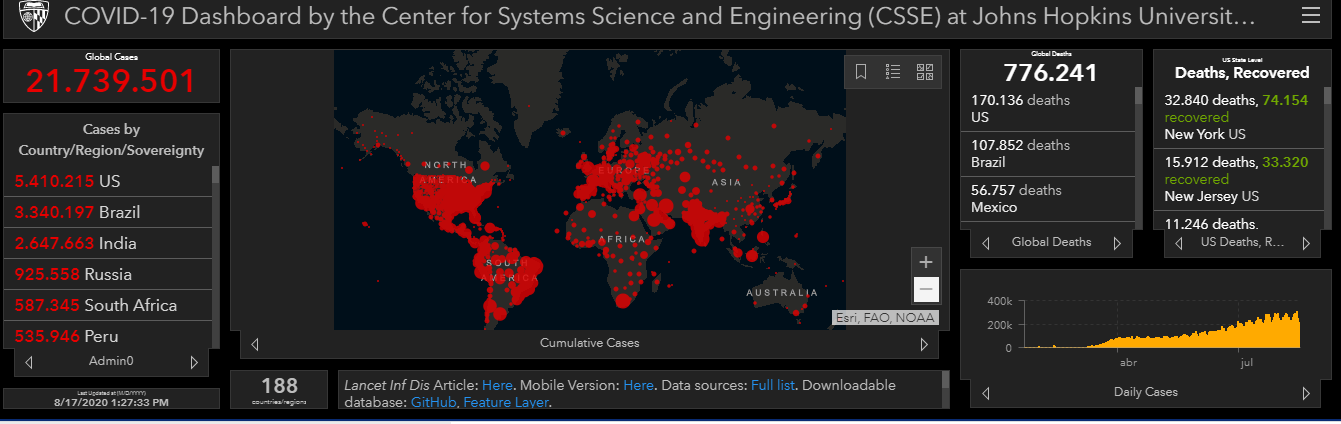Click the last updated timestamp 8/17/2020
The image size is (1341, 424).
pos(111,402)
